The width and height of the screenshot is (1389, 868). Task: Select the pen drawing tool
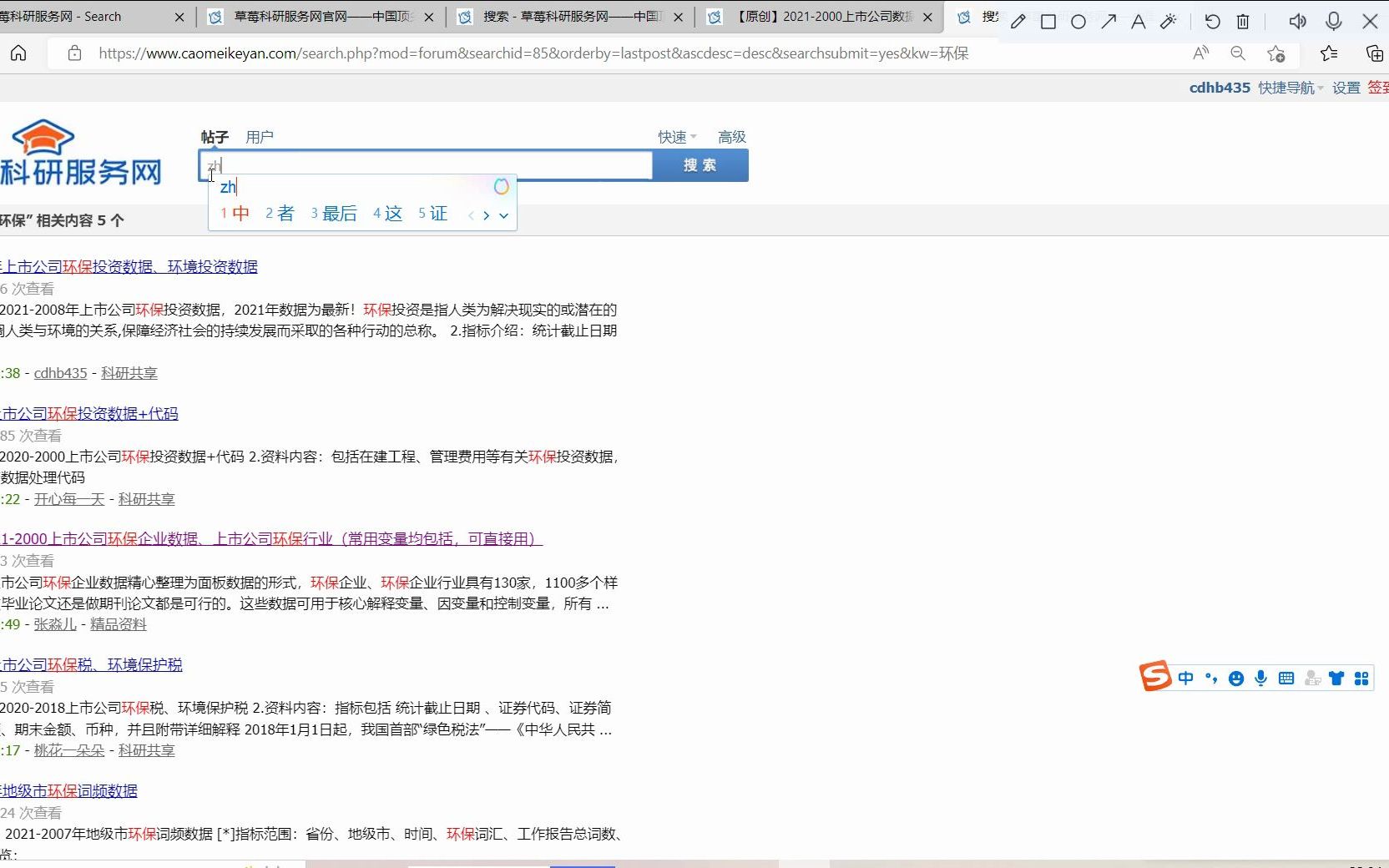pos(1018,22)
